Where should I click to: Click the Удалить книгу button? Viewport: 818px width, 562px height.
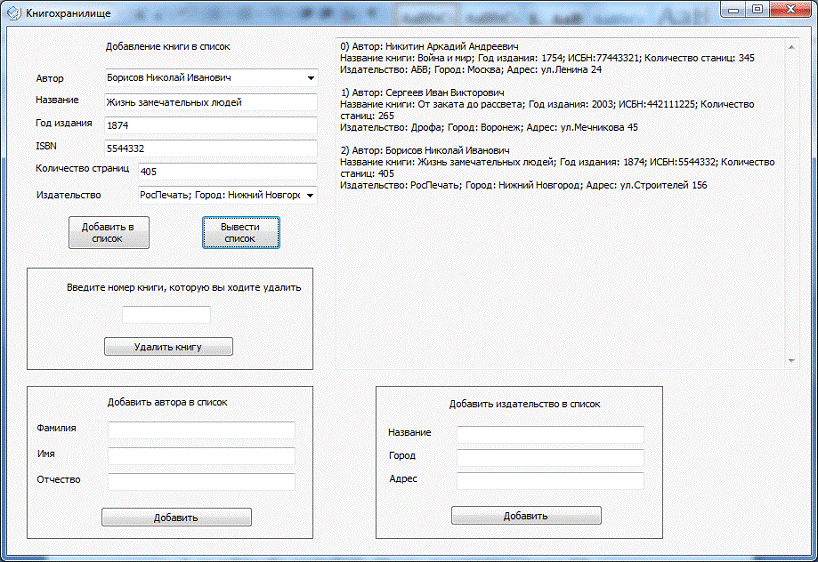168,346
